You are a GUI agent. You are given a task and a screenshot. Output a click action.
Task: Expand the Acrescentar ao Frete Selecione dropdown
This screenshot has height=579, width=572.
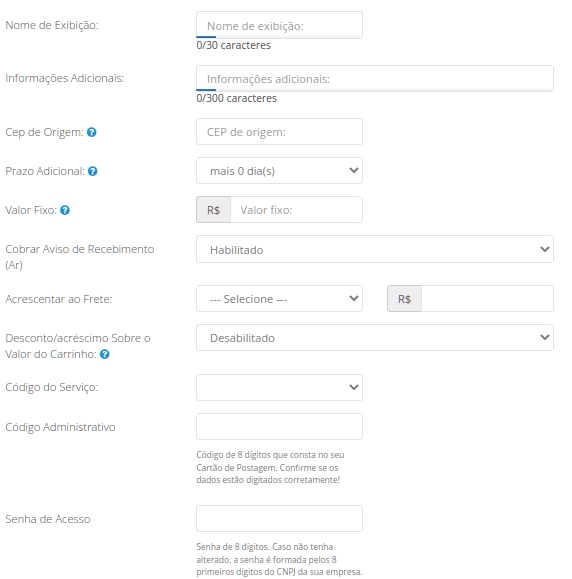click(x=279, y=298)
